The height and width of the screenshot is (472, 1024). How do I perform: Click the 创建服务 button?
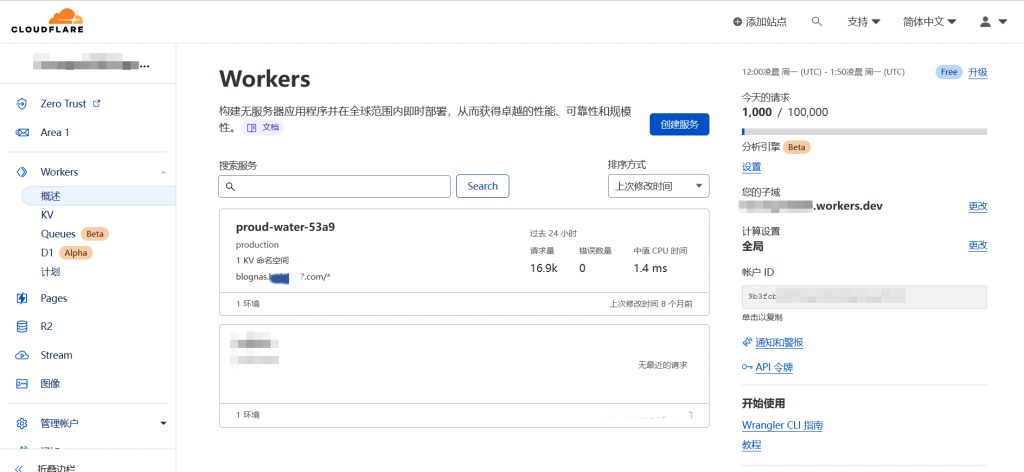[679, 125]
